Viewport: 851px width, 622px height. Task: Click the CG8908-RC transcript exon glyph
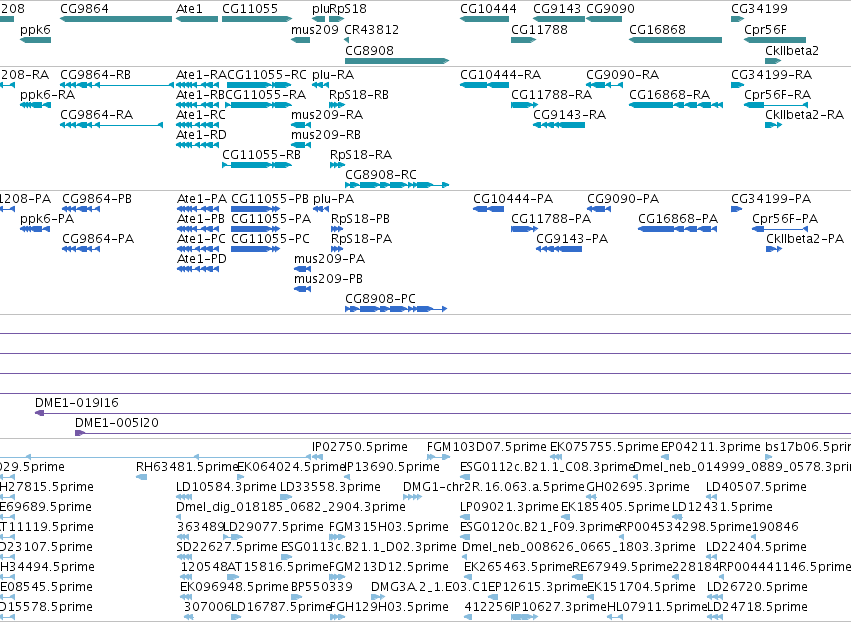click(397, 185)
